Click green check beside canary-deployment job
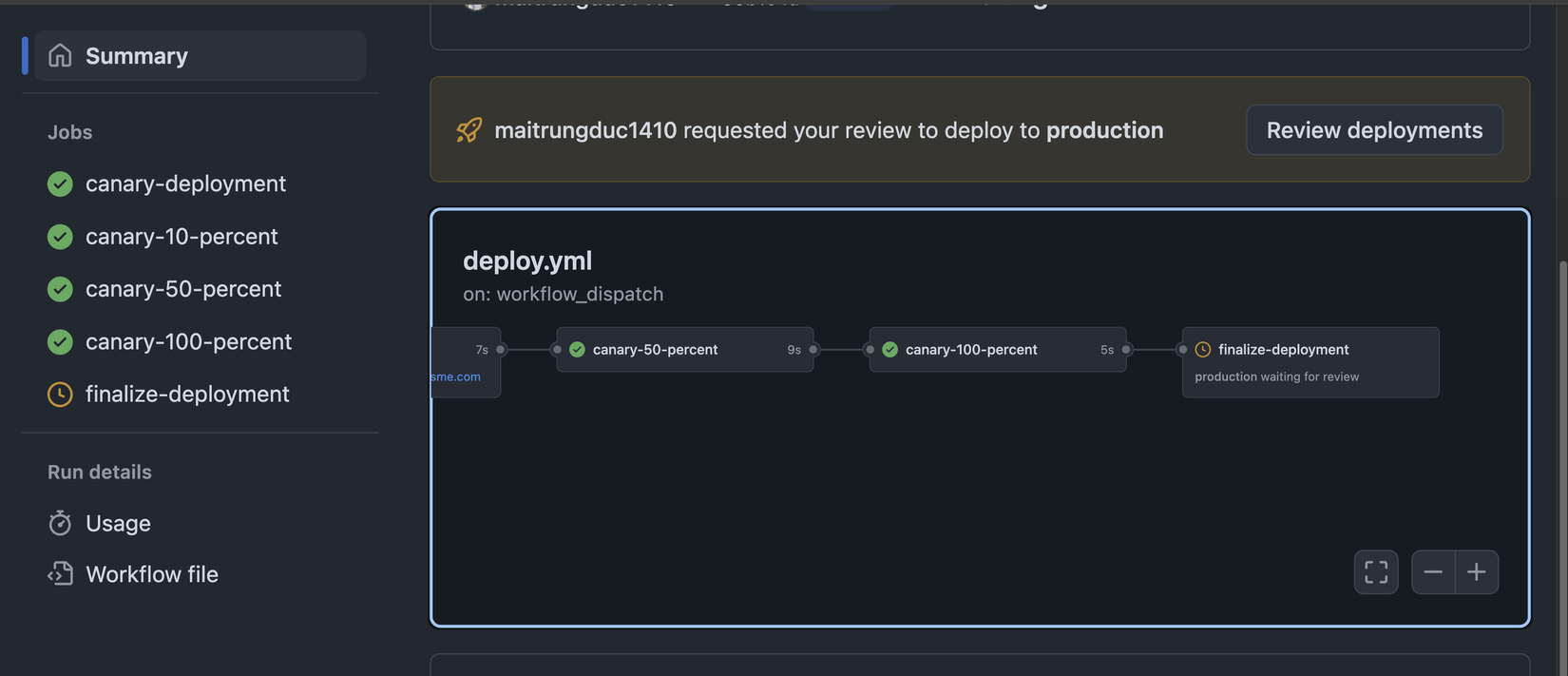The height and width of the screenshot is (676, 1568). 60,183
